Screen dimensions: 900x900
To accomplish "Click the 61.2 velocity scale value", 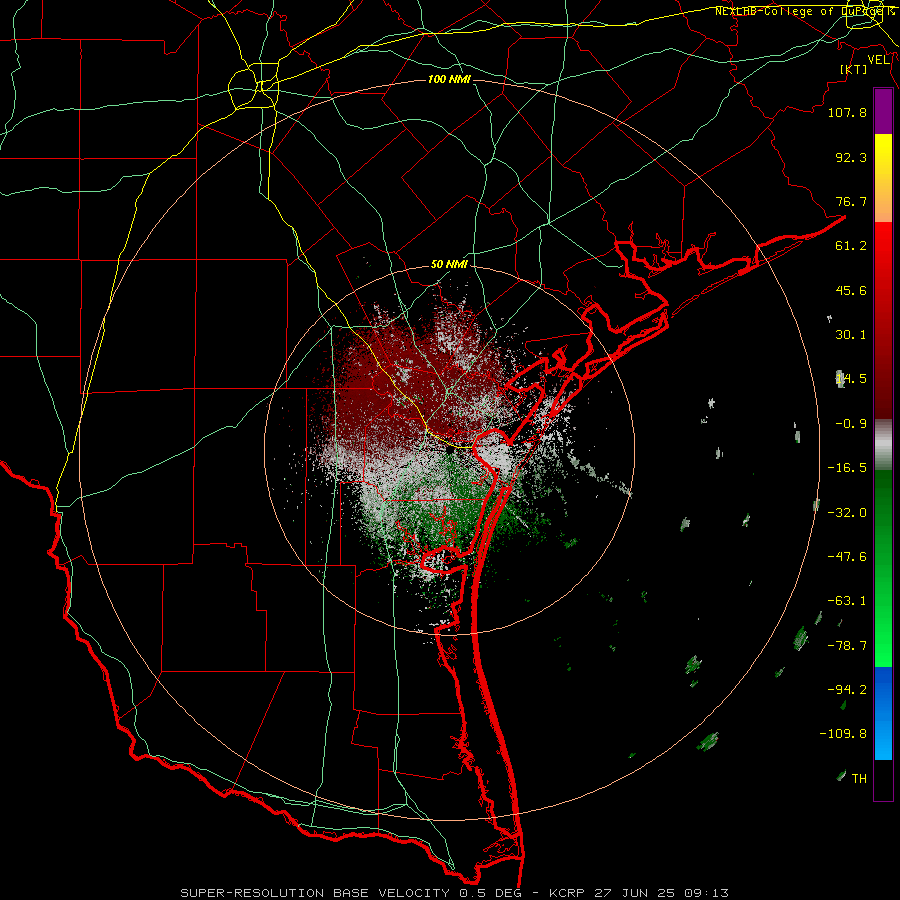I will tap(851, 246).
